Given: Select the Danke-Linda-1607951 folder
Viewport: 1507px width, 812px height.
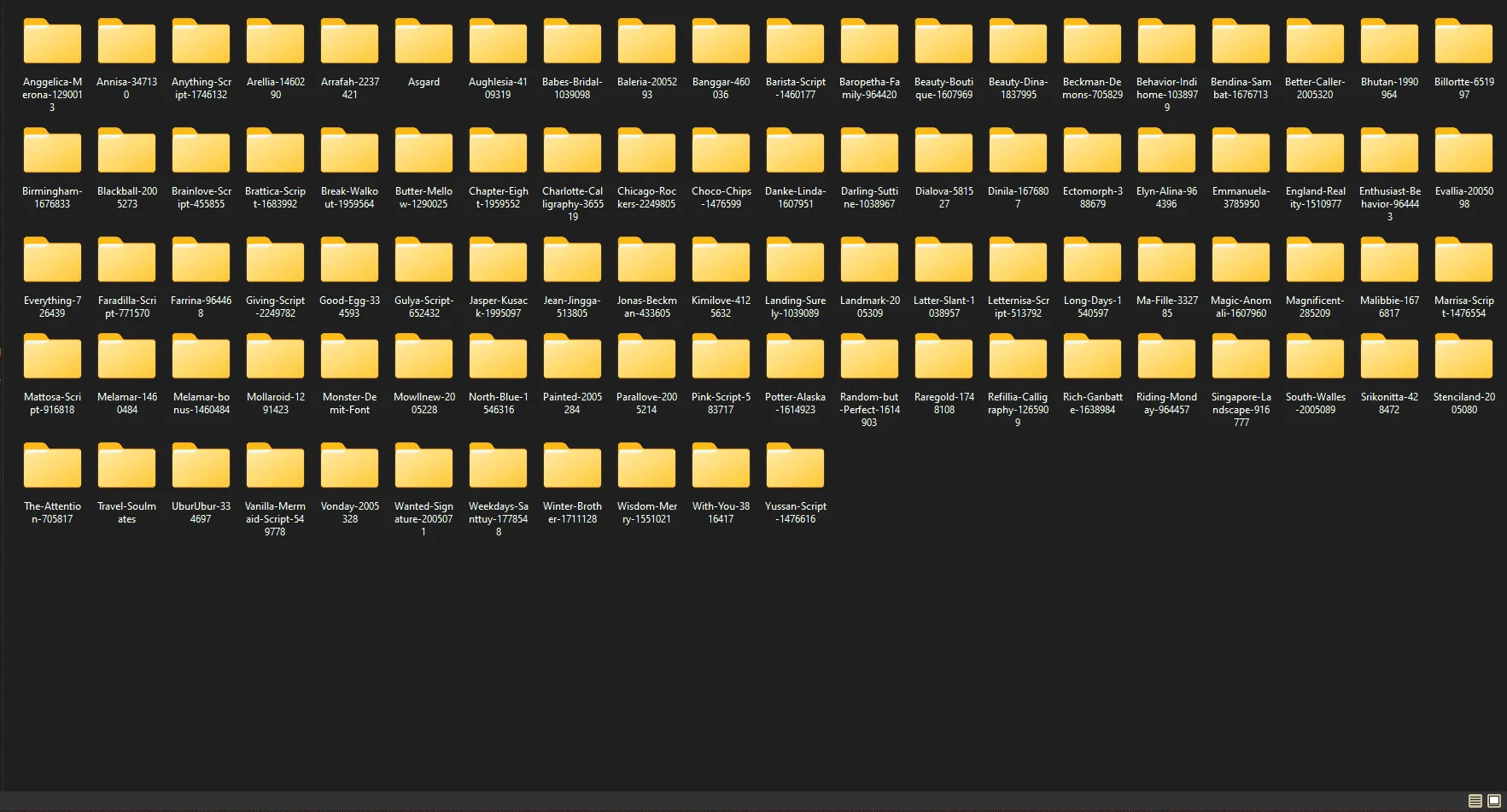Looking at the screenshot, I should click(795, 168).
